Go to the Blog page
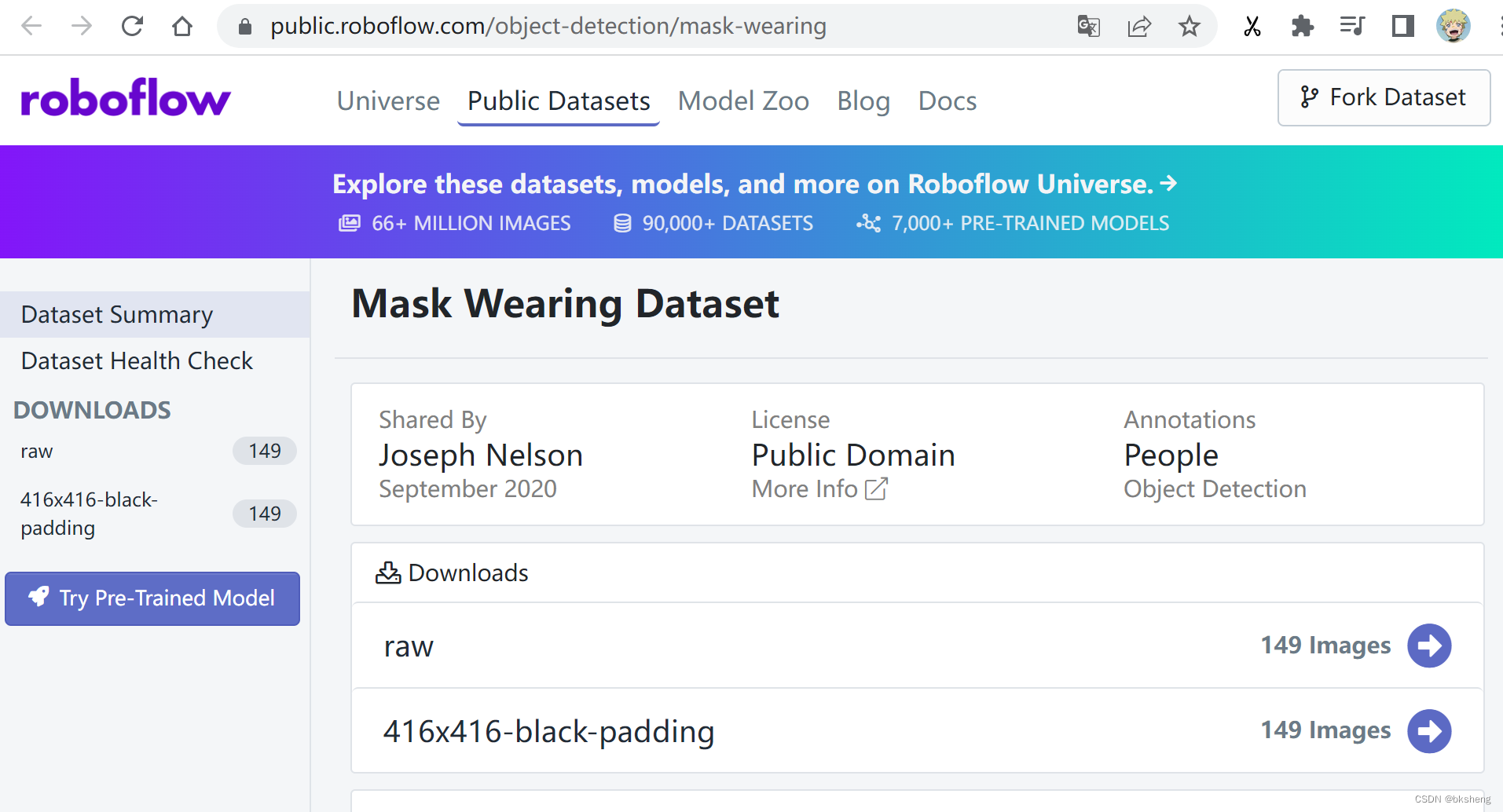Screen dimensions: 1503x812 point(863,101)
